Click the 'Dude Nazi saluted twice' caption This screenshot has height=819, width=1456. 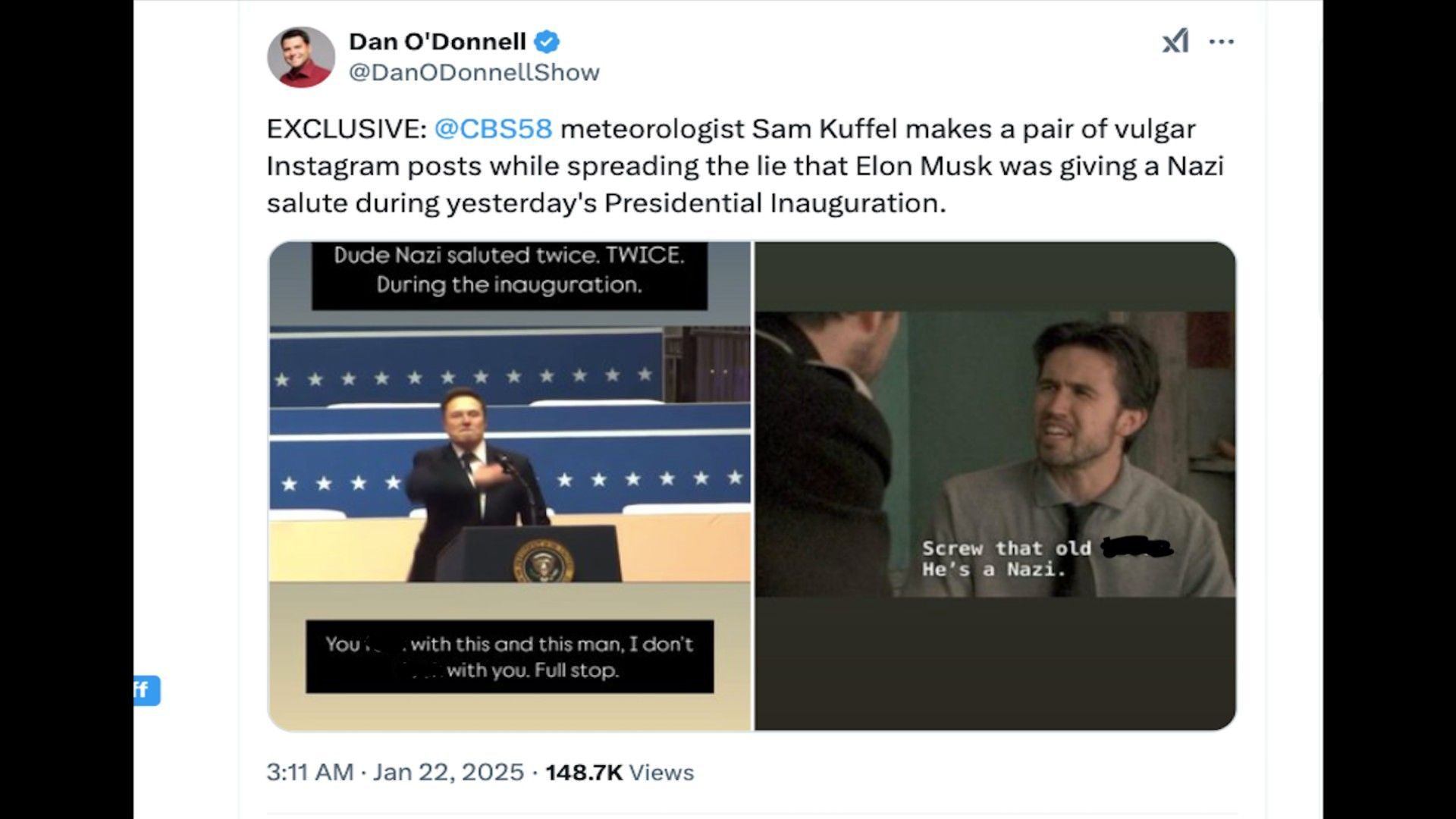(x=509, y=270)
